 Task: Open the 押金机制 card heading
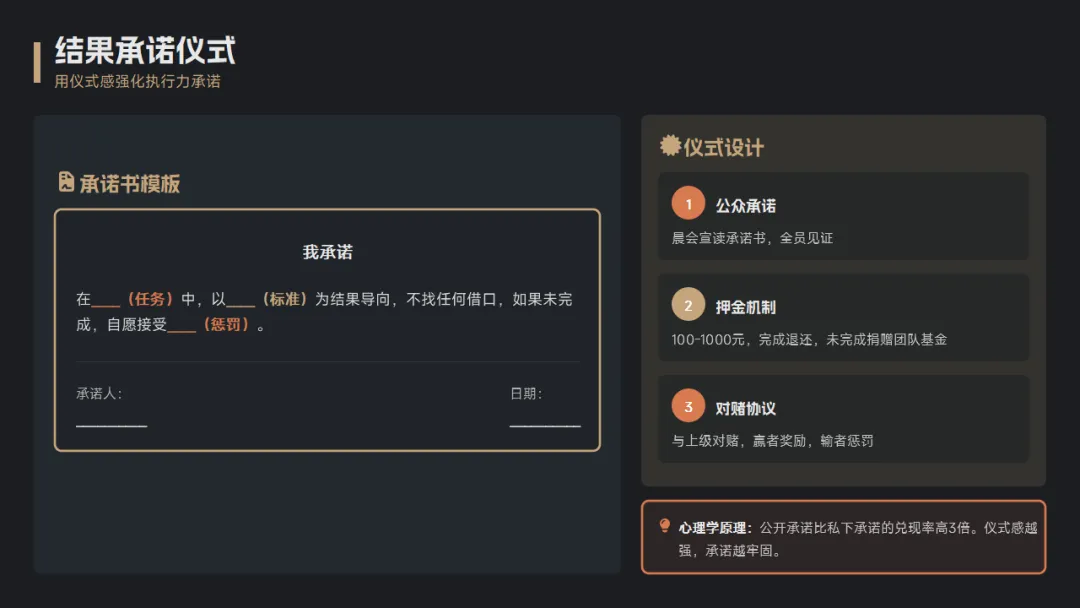click(x=745, y=307)
